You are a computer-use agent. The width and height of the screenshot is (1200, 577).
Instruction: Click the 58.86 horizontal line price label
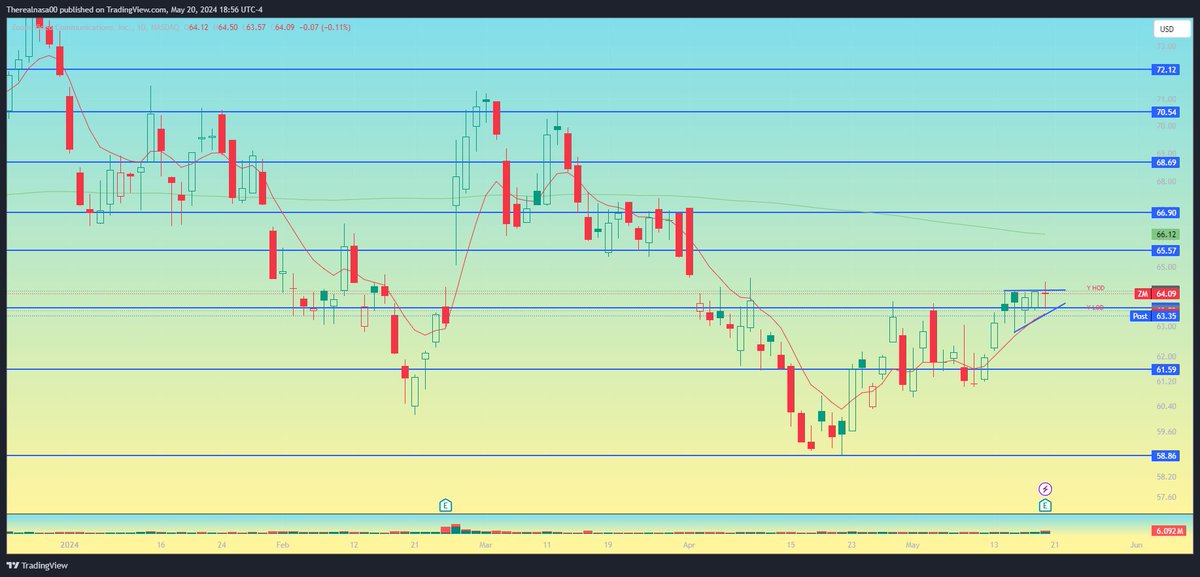click(1165, 454)
